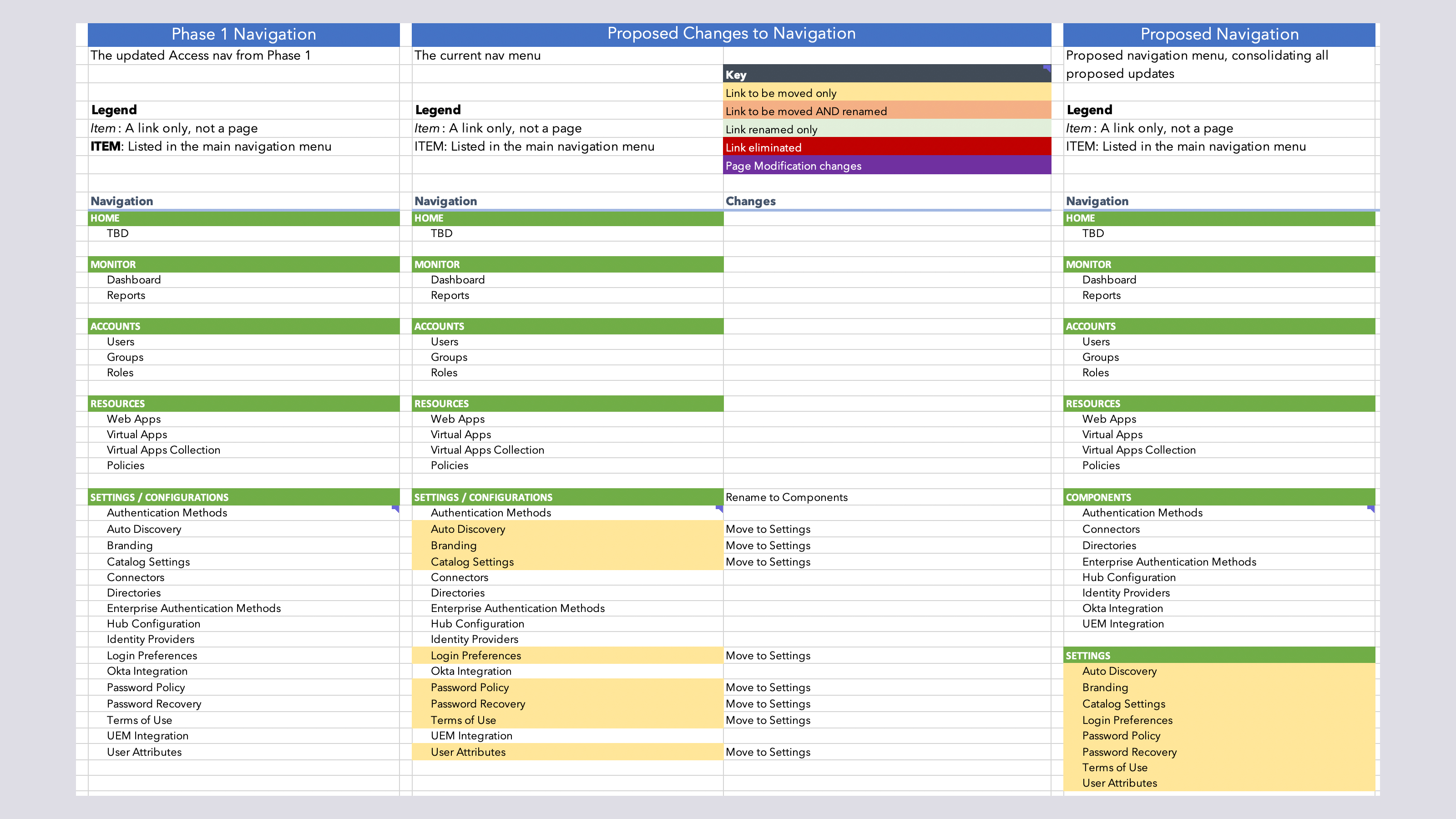The image size is (1456, 819).
Task: Select highlighted Login Preferences in current nav
Action: tap(475, 656)
